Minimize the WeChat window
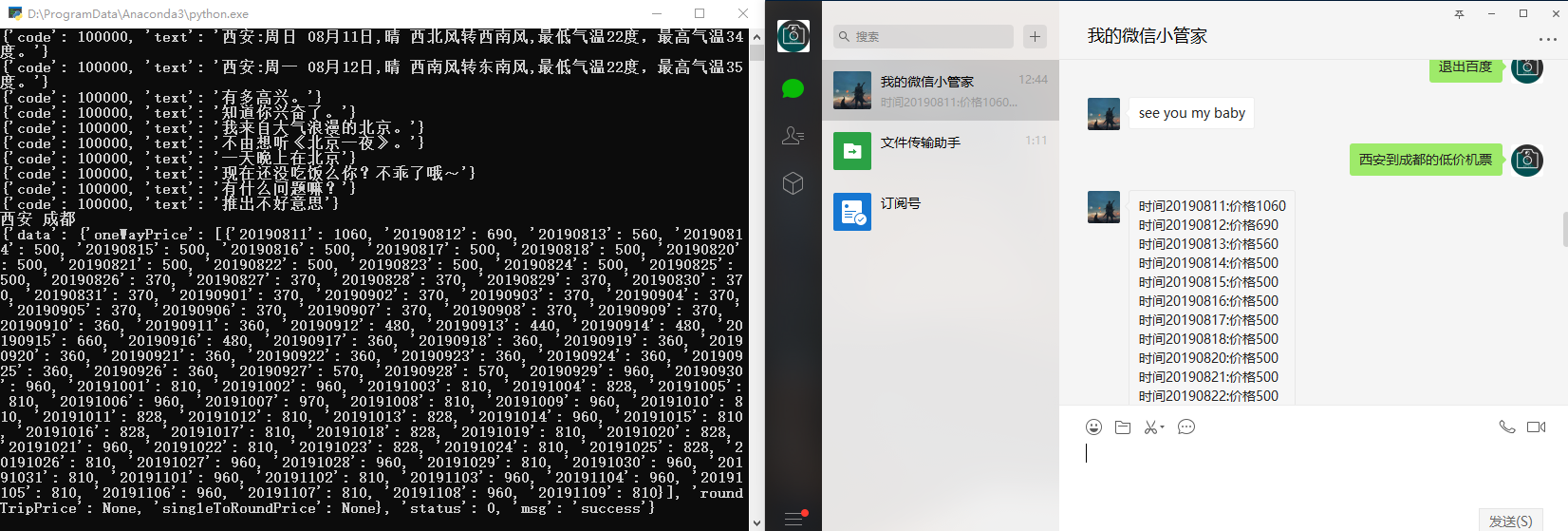 (1493, 13)
